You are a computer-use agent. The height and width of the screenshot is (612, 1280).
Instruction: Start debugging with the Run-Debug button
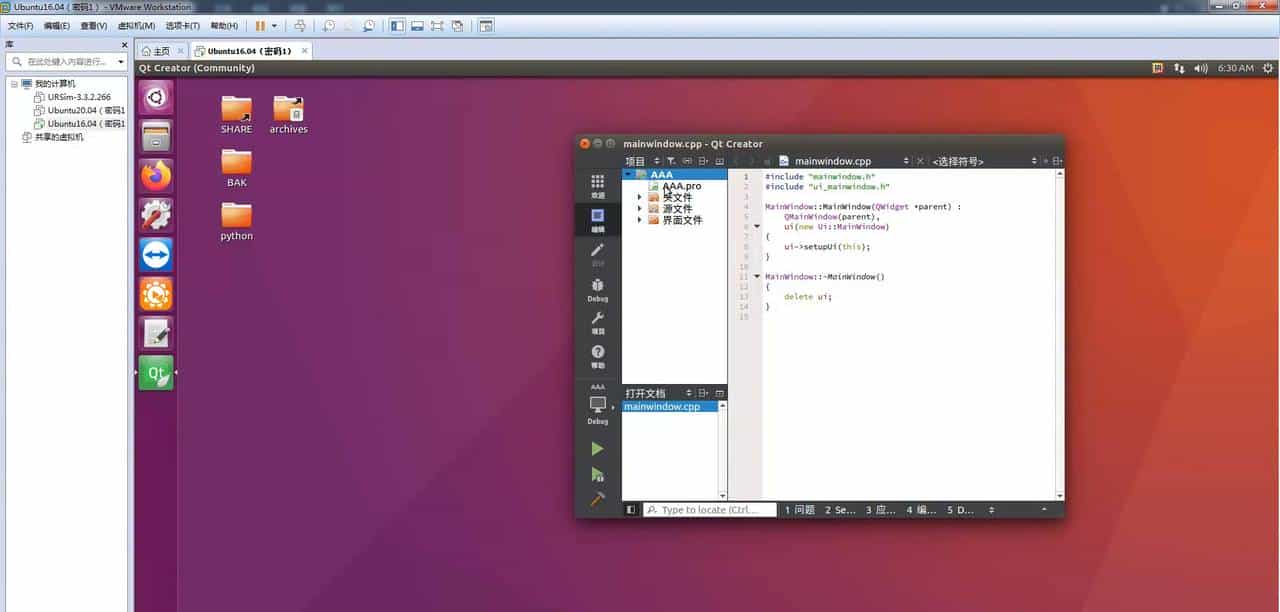[597, 474]
